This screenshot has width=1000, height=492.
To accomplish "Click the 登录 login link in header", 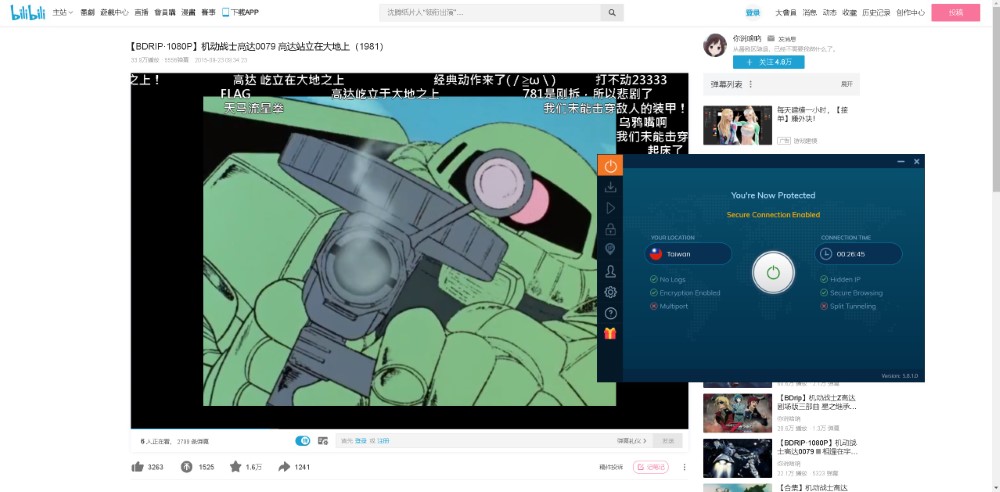I will tap(753, 13).
